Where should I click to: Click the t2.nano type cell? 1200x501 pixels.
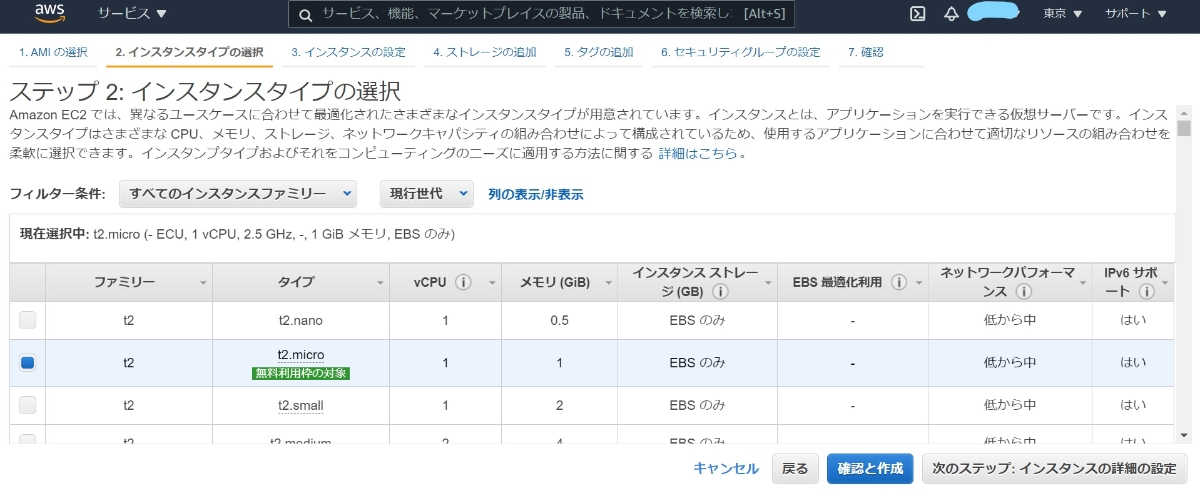coord(301,320)
